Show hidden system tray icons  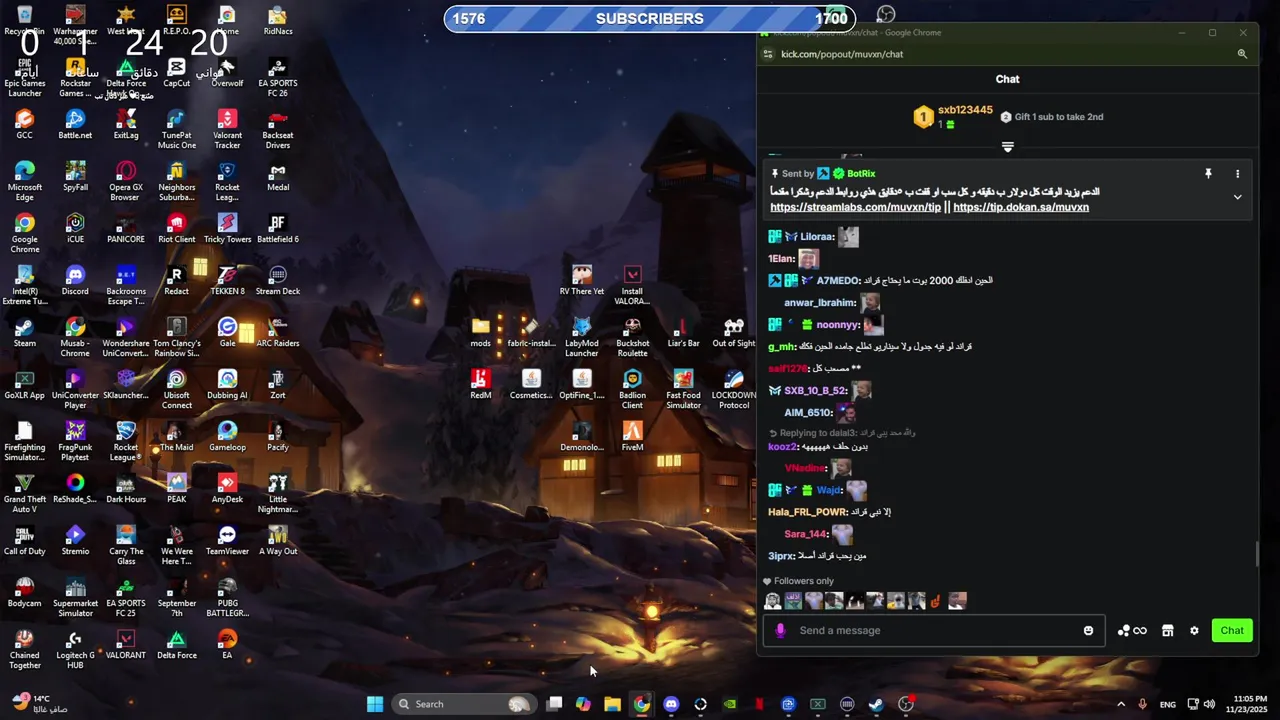click(1120, 704)
